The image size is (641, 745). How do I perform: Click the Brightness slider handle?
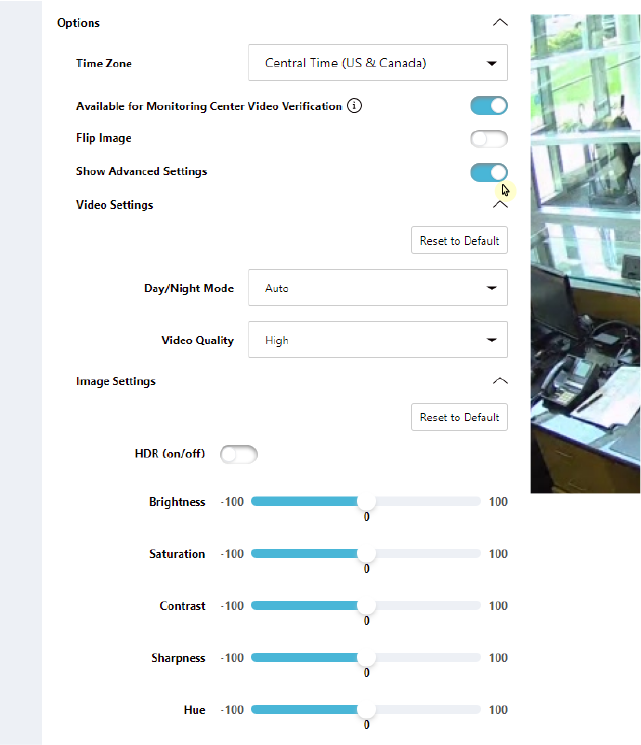[x=366, y=501]
